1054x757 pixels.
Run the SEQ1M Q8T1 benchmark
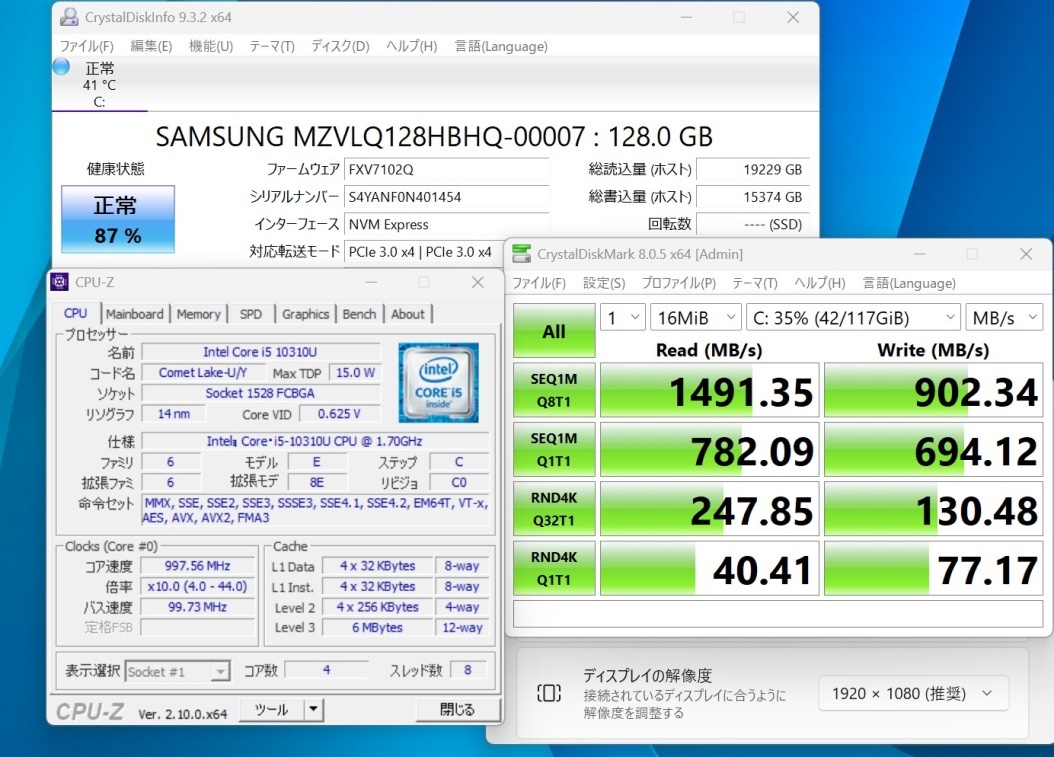point(554,390)
